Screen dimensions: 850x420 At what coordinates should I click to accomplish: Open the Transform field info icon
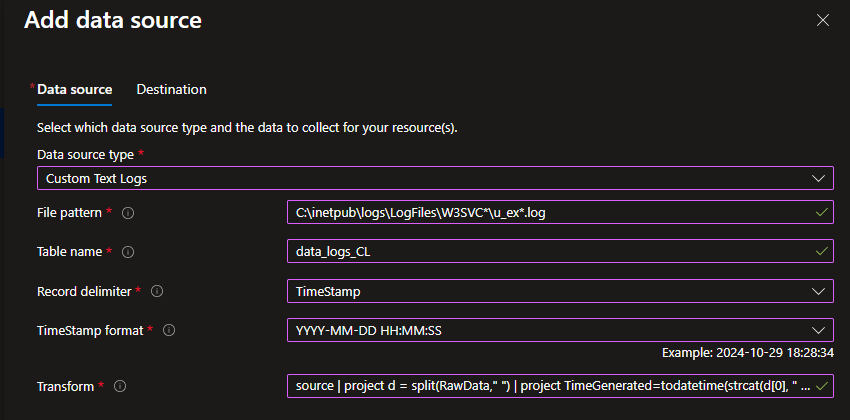pyautogui.click(x=120, y=386)
